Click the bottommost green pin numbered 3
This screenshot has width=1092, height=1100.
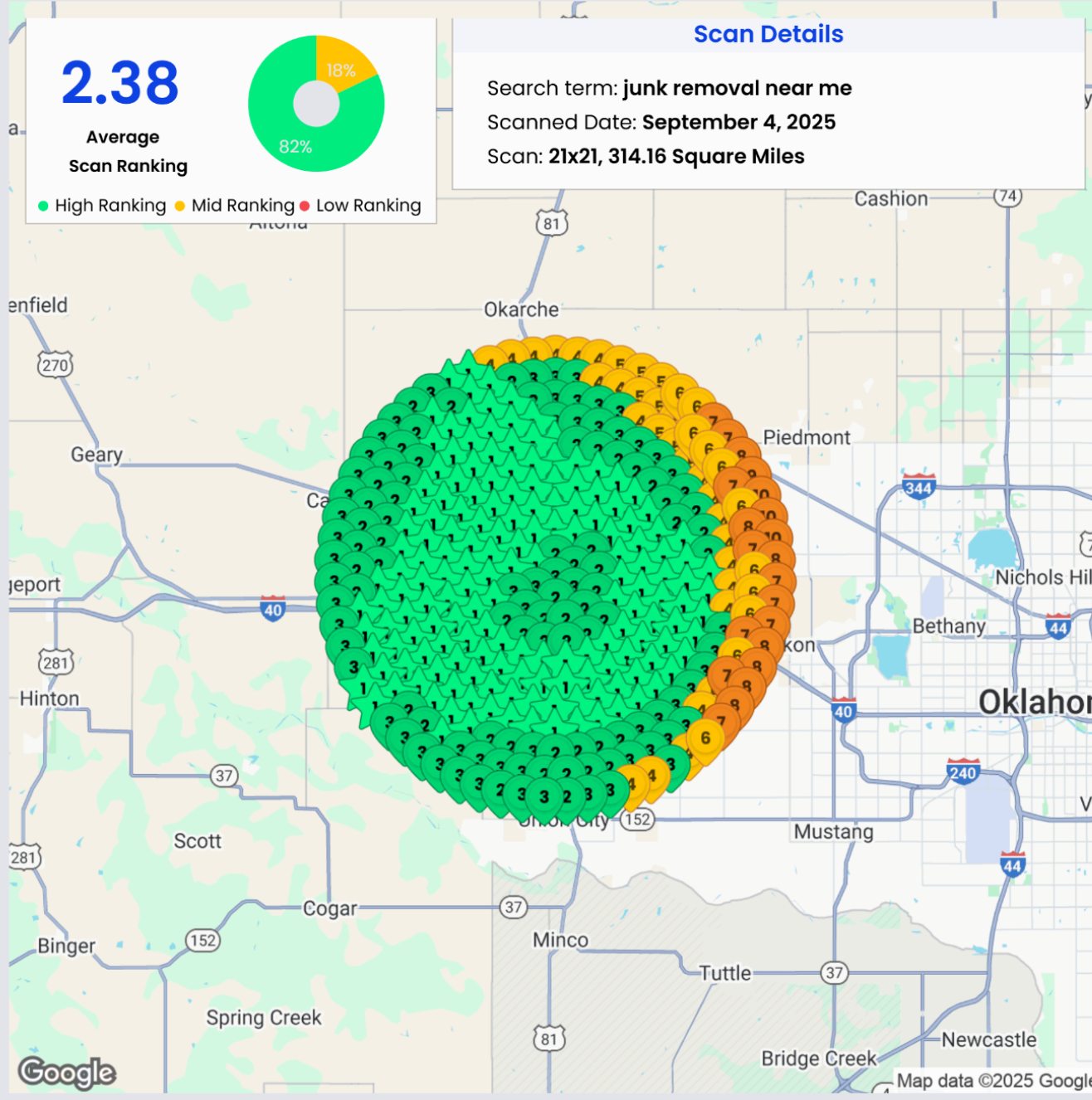[x=544, y=796]
